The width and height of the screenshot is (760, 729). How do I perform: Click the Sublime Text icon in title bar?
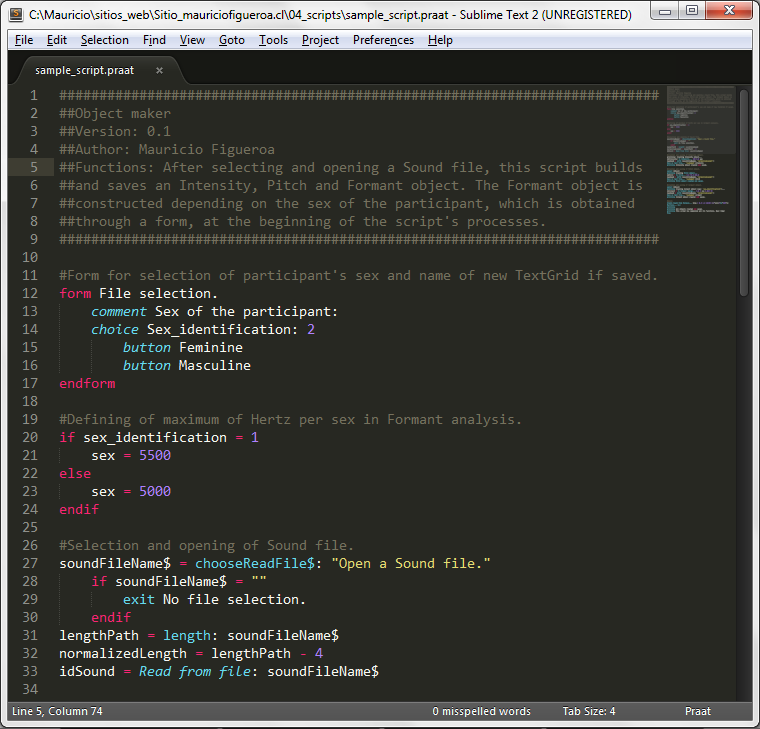click(x=16, y=15)
